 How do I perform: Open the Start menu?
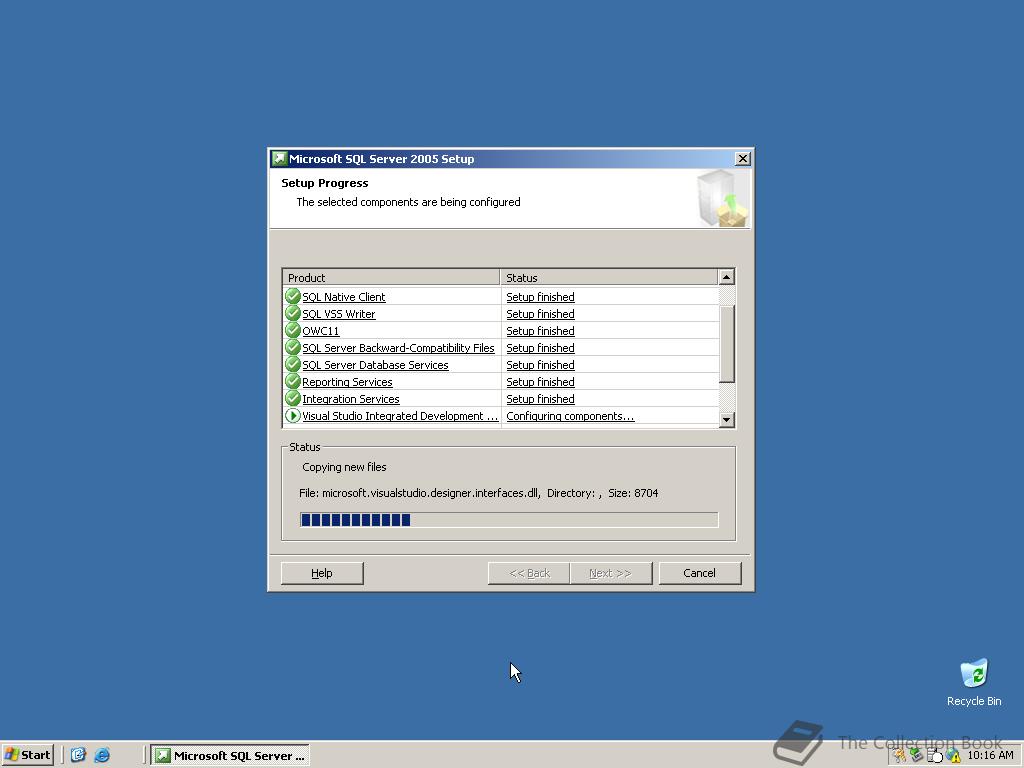coord(27,755)
